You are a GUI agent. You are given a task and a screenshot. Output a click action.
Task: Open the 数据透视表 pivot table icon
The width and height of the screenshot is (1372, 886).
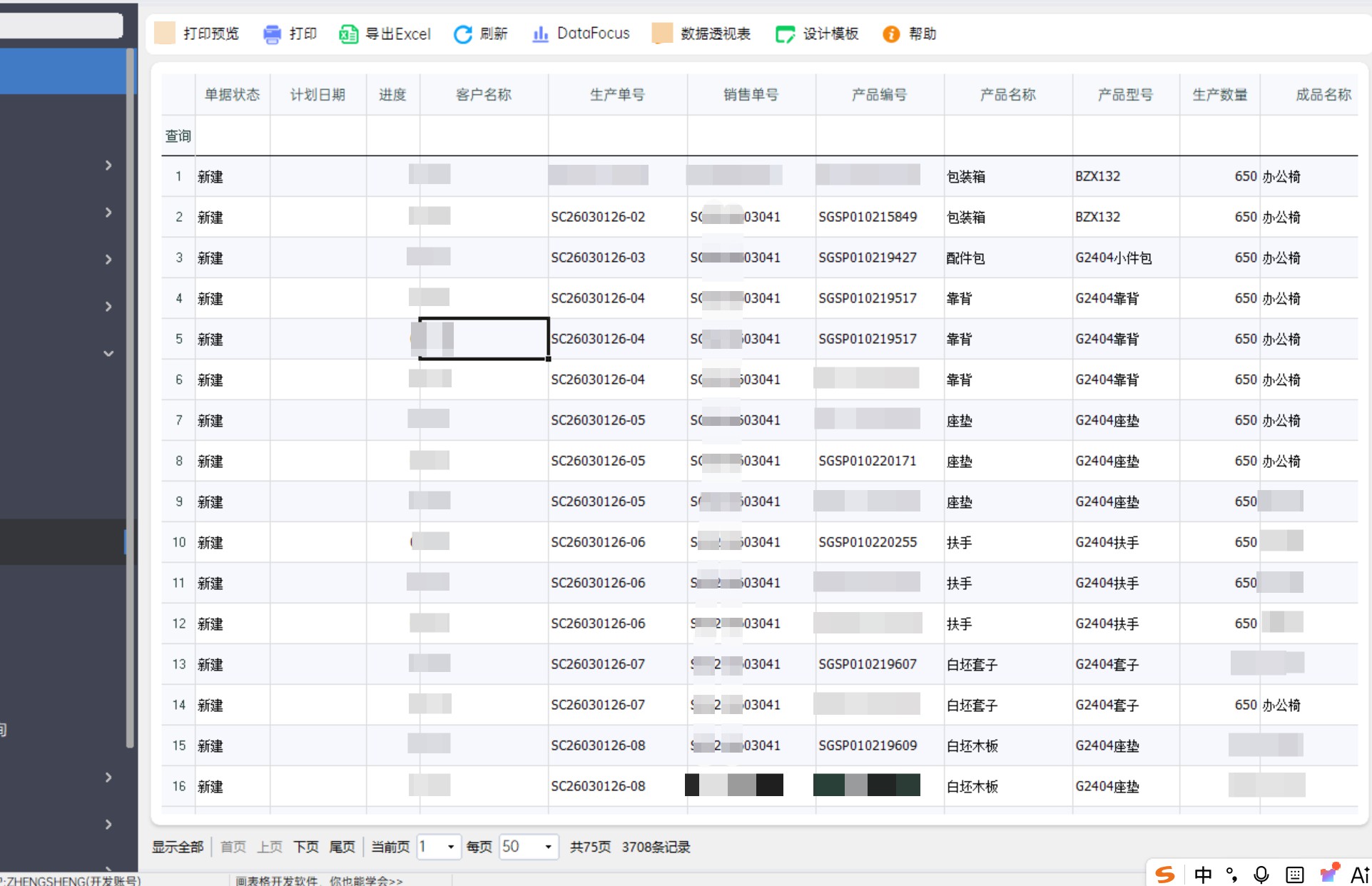662,33
